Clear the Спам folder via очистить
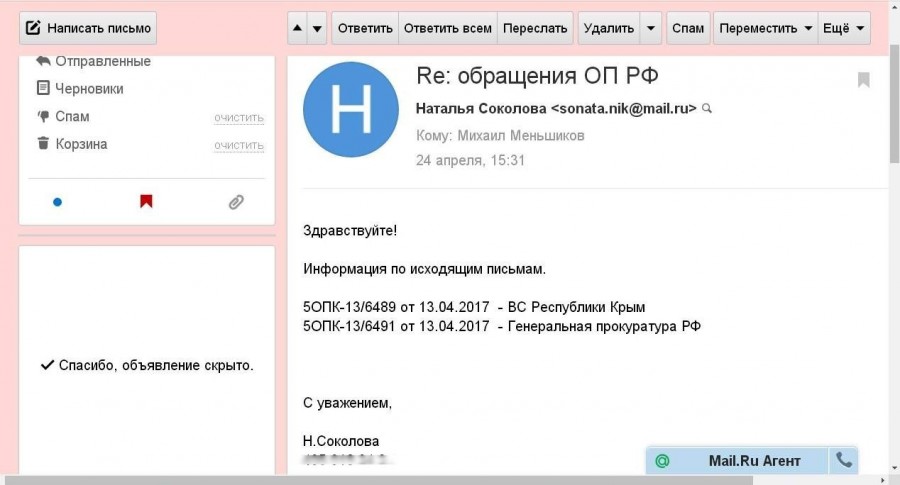This screenshot has height=485, width=900. [x=239, y=118]
